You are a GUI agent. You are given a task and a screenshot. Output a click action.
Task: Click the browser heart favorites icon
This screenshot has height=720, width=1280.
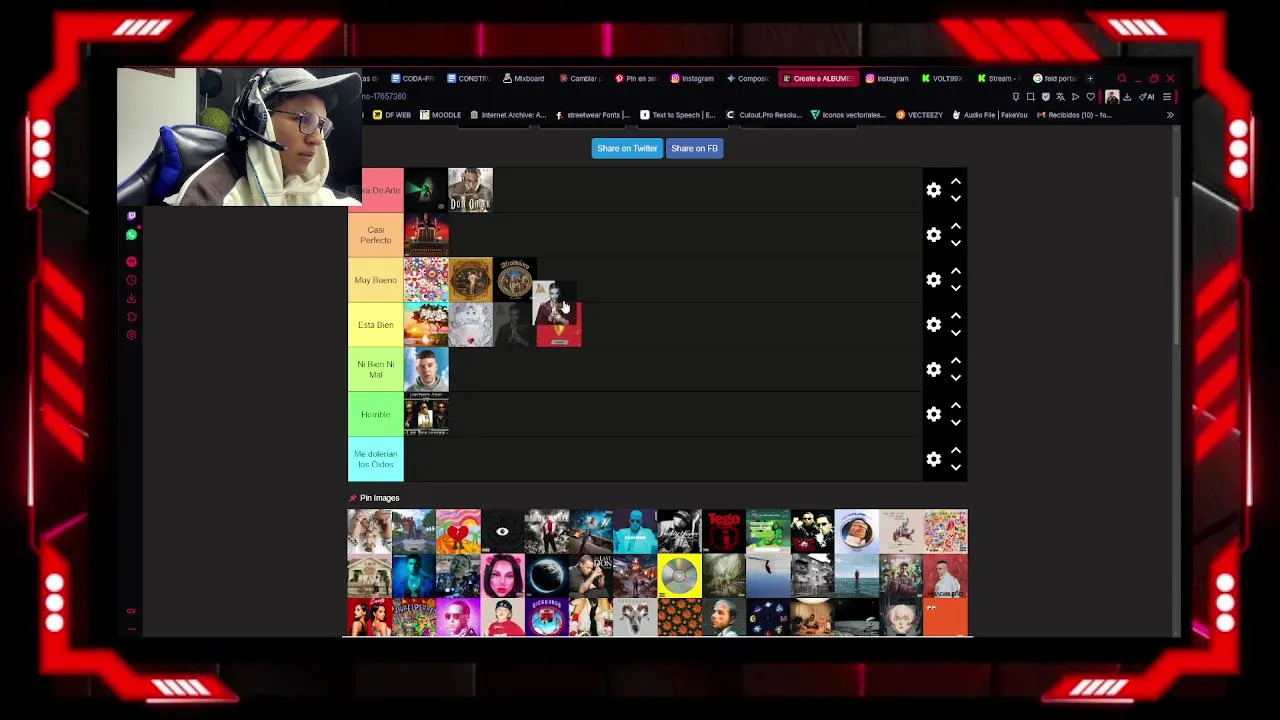coord(1090,97)
